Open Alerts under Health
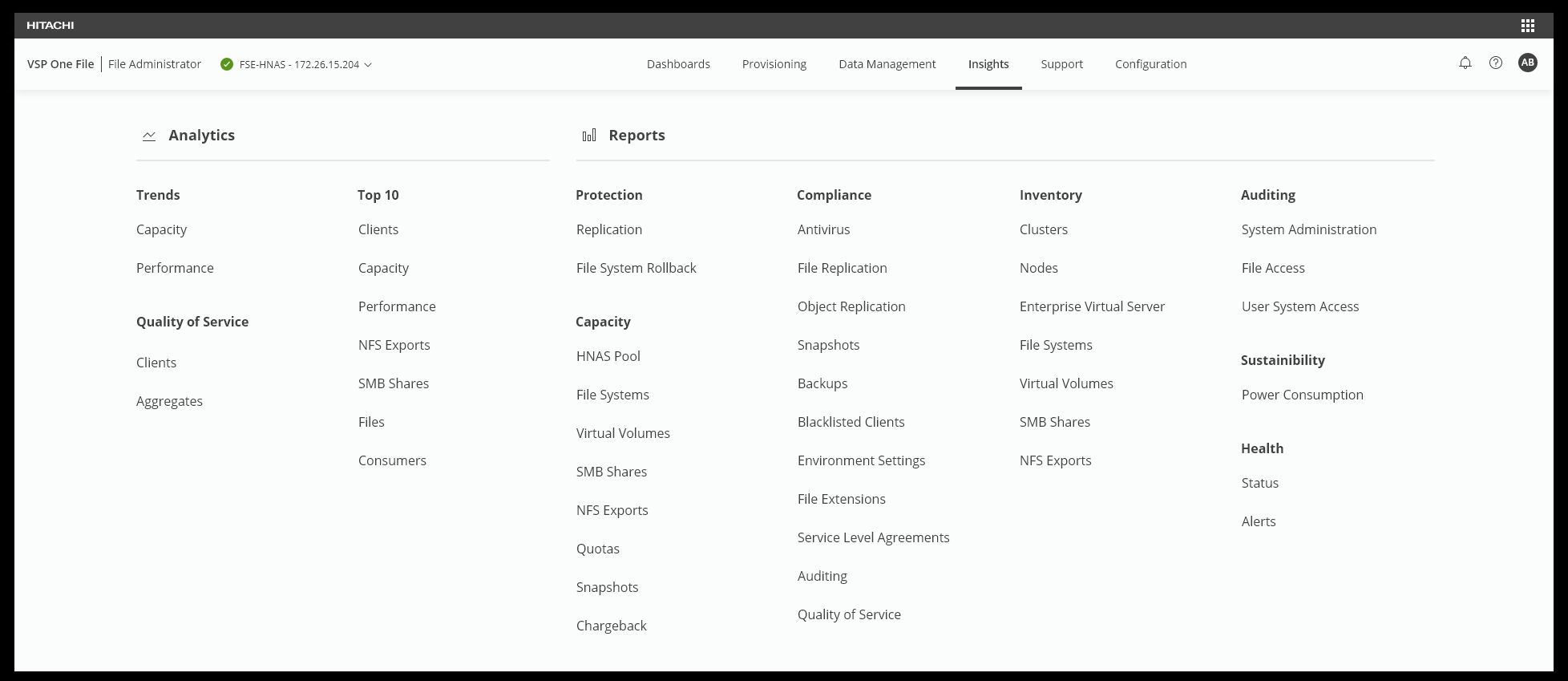Screen dimensions: 1568x681 [1259, 521]
